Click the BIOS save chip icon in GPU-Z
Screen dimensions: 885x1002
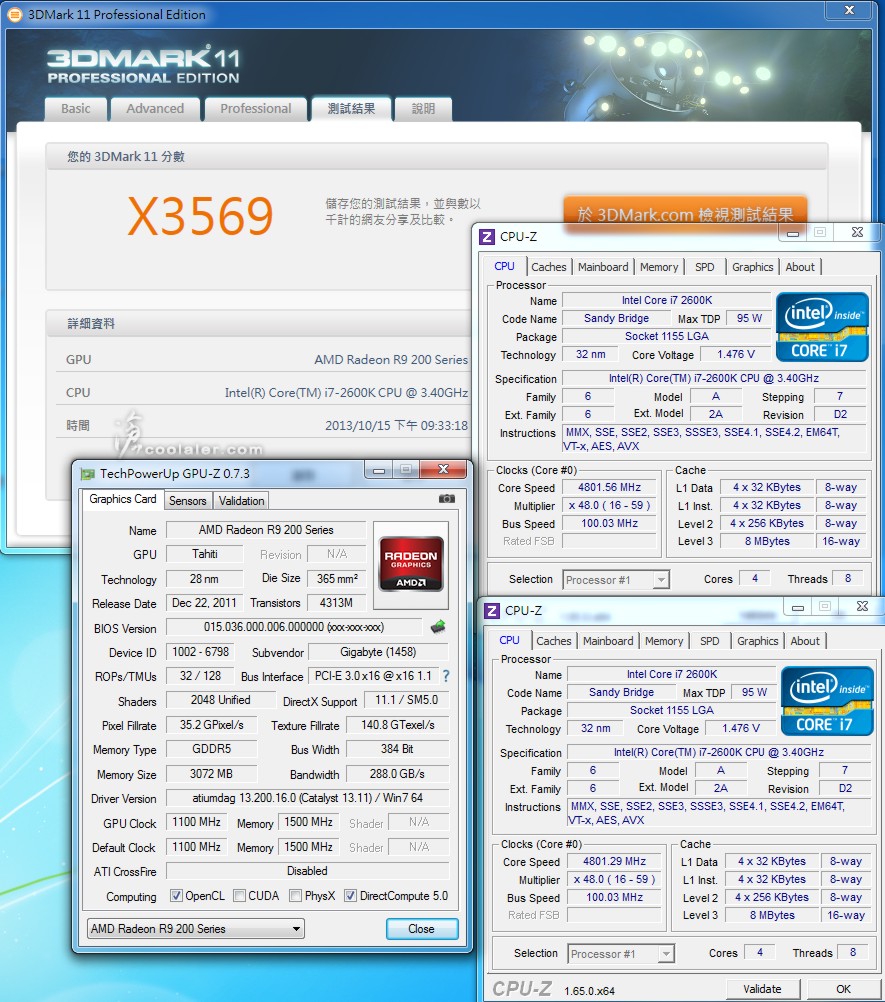click(438, 627)
